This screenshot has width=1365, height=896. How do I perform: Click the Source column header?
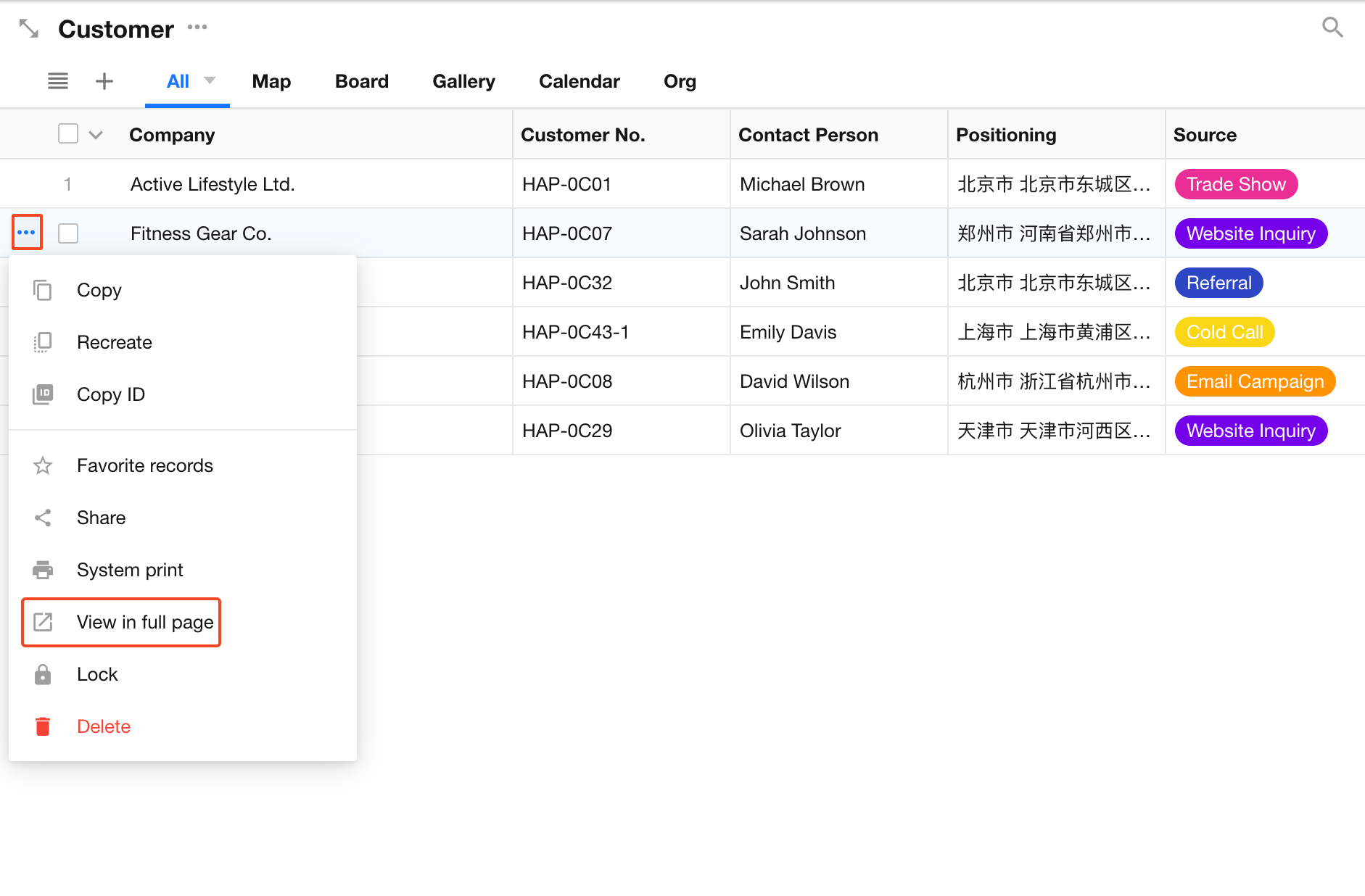1205,135
